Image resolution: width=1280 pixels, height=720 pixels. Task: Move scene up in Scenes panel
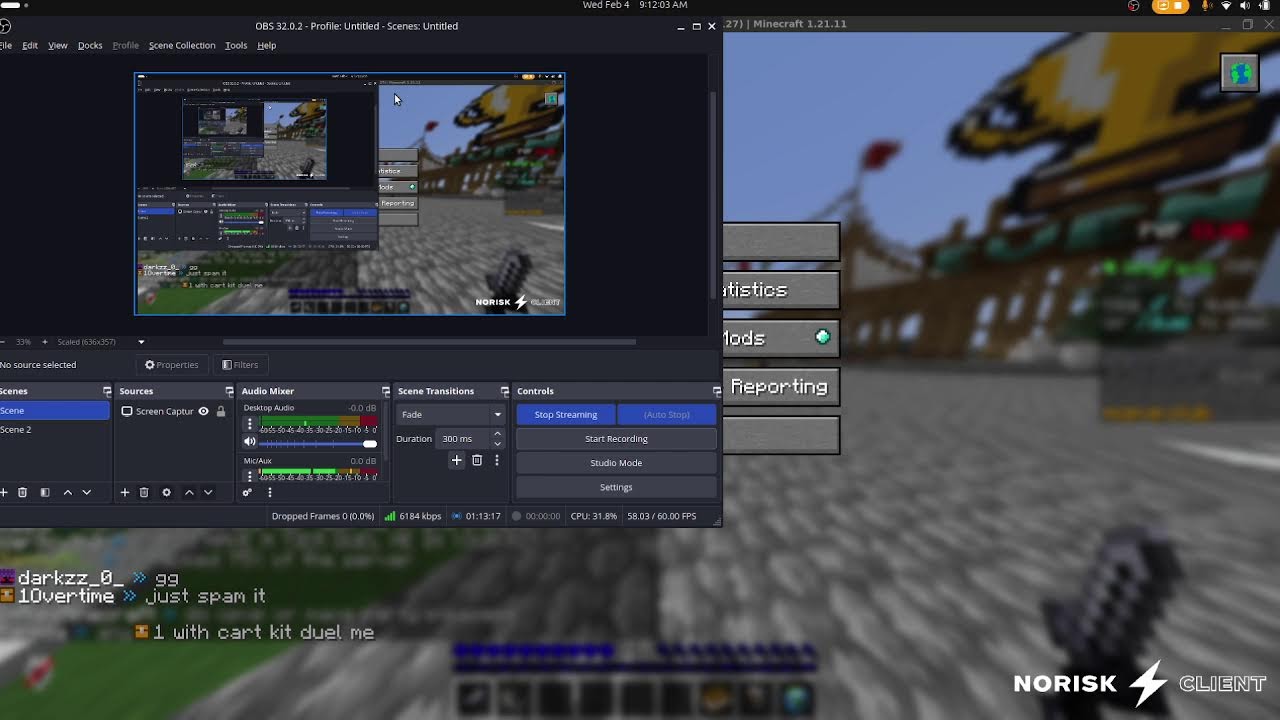point(68,492)
